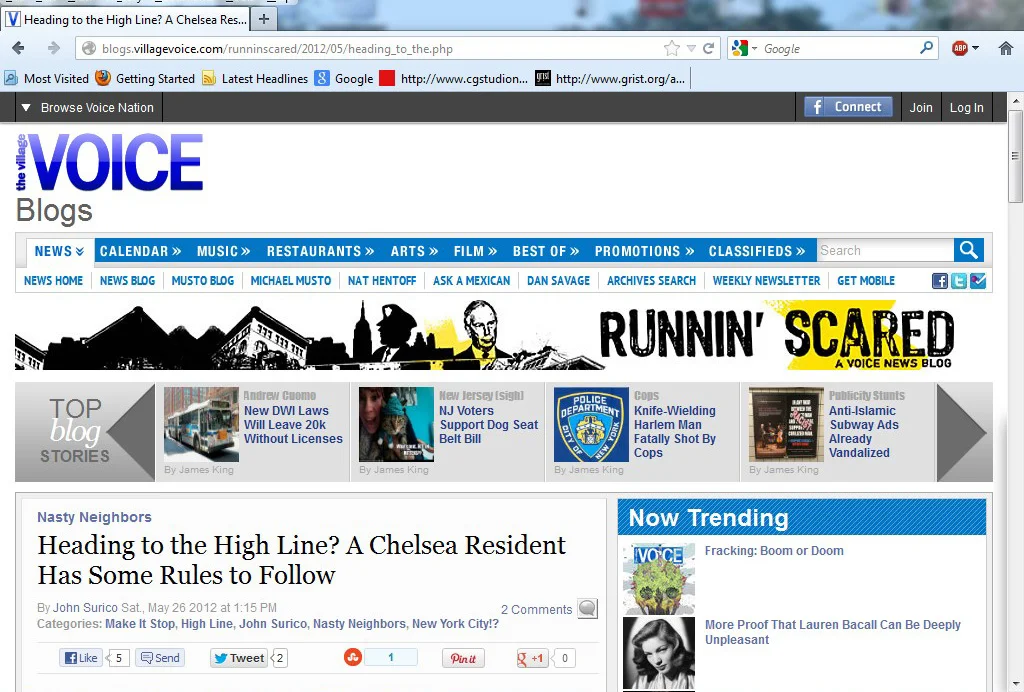The height and width of the screenshot is (692, 1024).
Task: Click the Facebook Send button
Action: (x=160, y=658)
